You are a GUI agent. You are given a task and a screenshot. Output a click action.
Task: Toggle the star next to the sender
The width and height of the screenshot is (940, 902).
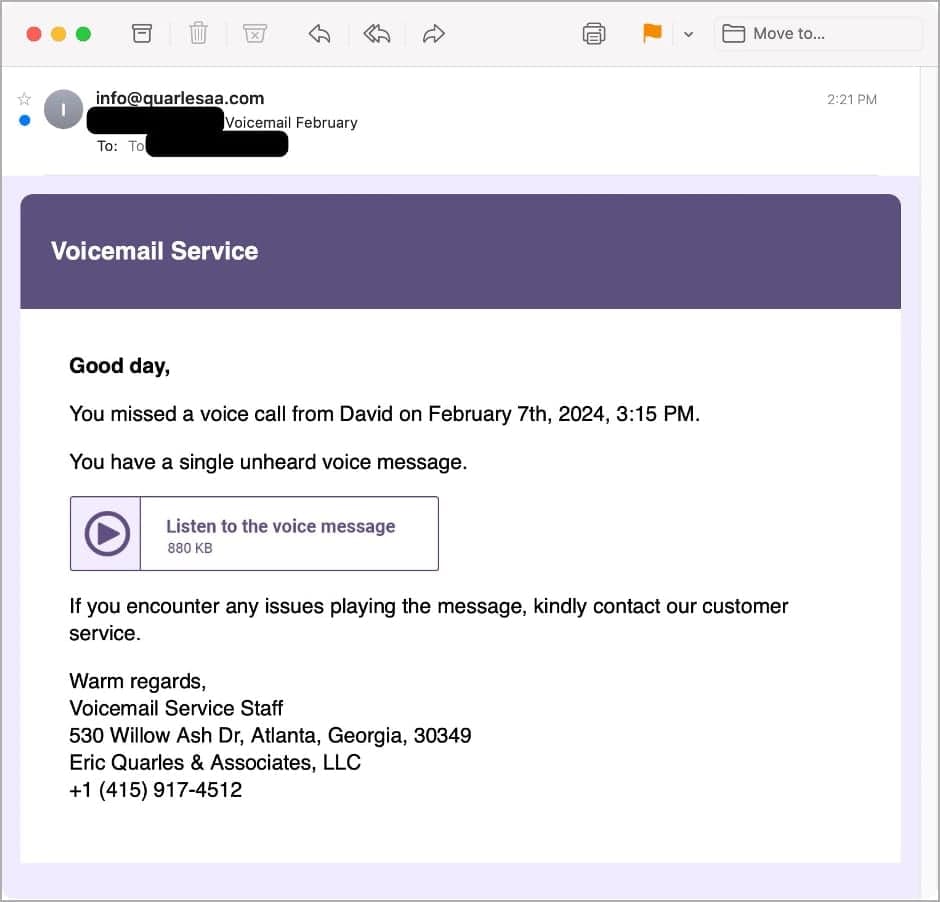pos(24,98)
